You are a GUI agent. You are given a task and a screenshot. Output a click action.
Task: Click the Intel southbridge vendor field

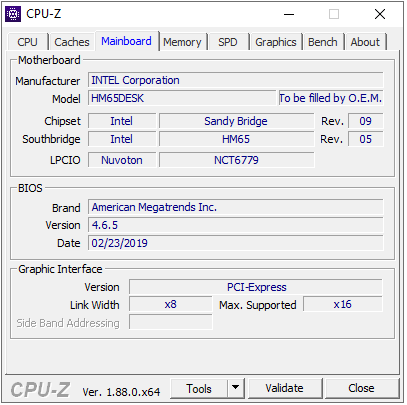(122, 139)
